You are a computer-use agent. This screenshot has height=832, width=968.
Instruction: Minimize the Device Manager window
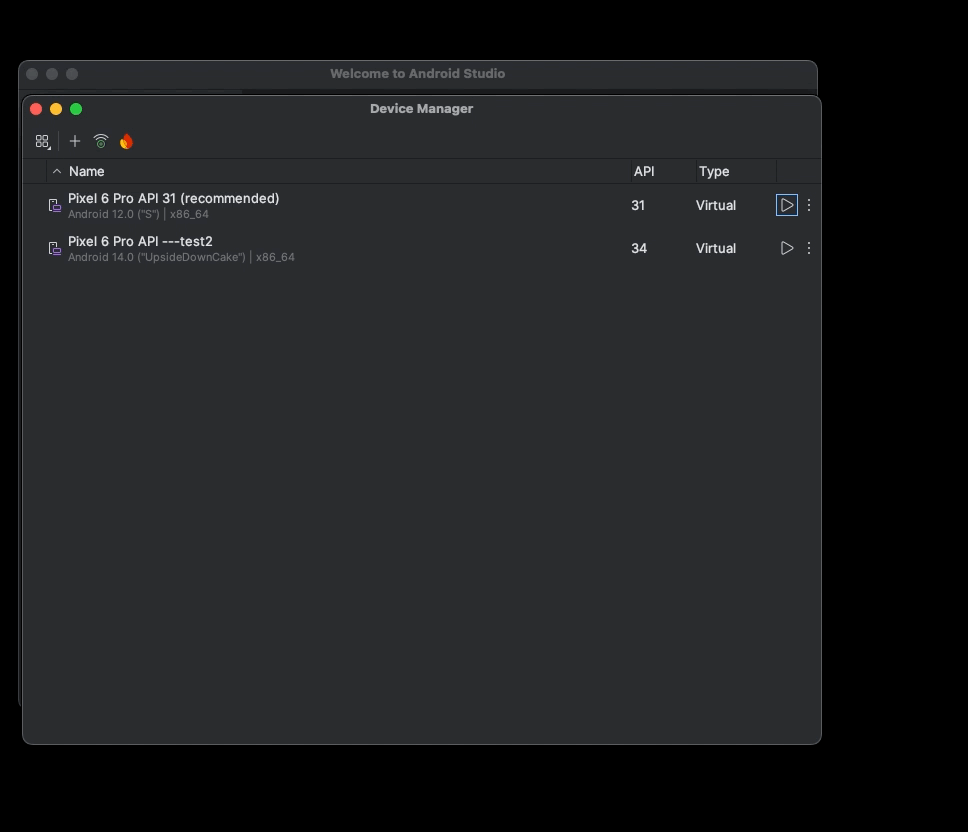[x=56, y=109]
